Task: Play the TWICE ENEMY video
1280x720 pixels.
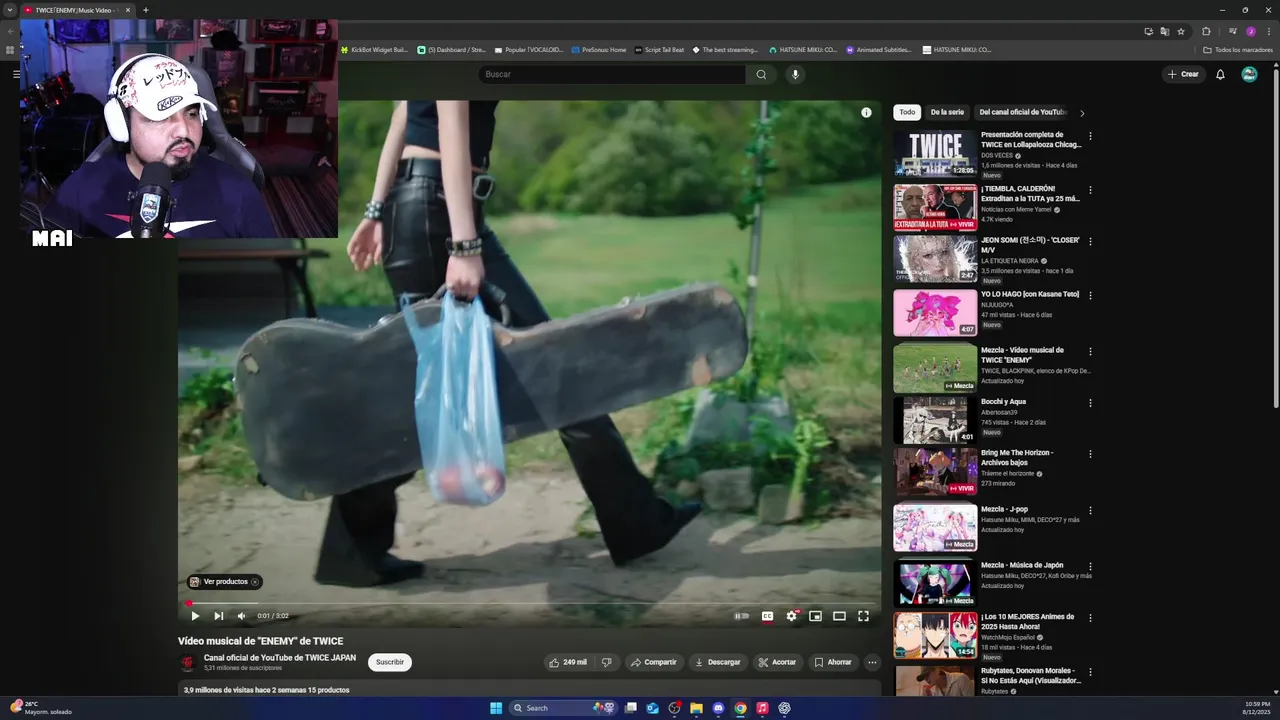Action: [x=195, y=616]
